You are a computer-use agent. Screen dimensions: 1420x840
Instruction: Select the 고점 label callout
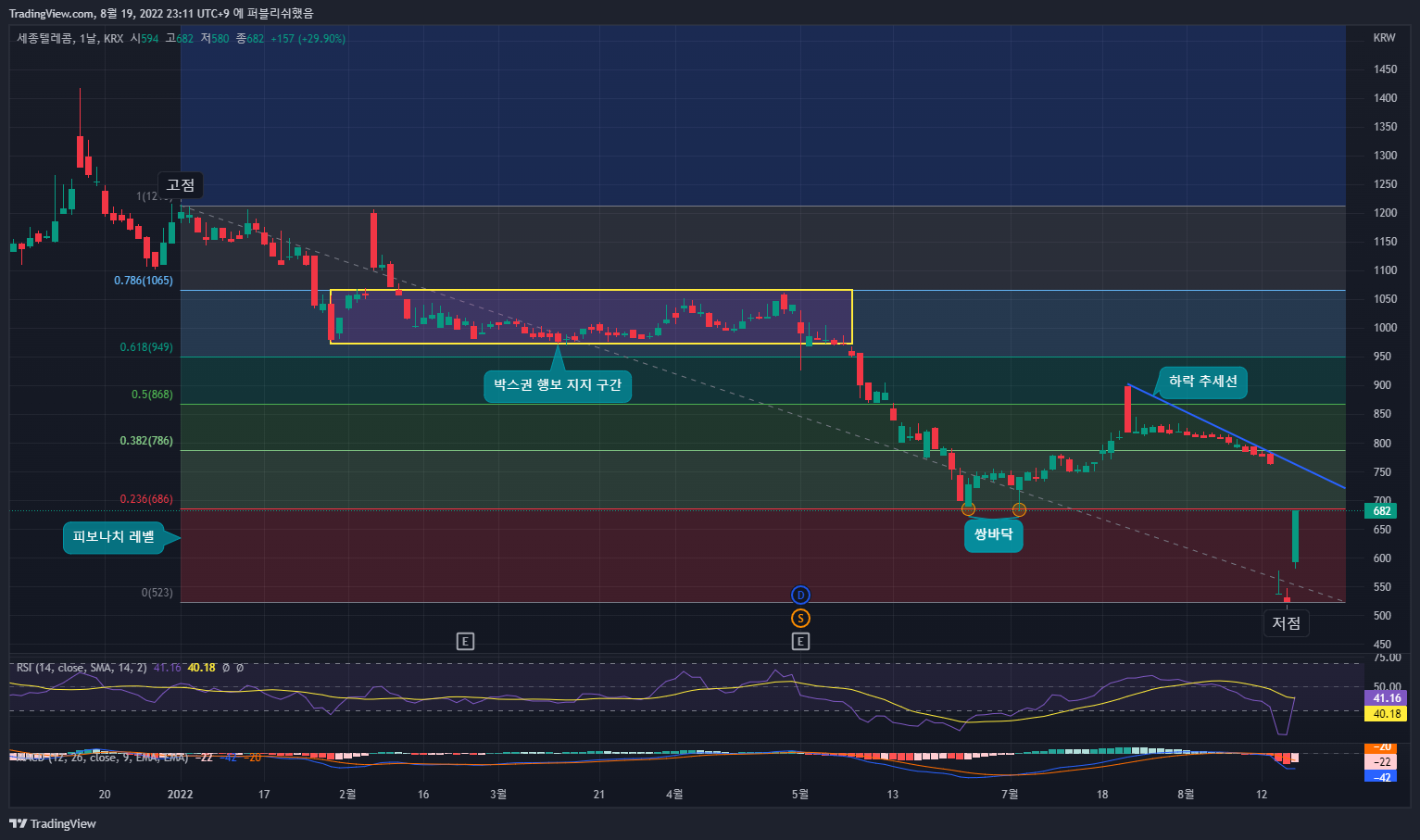click(x=181, y=185)
